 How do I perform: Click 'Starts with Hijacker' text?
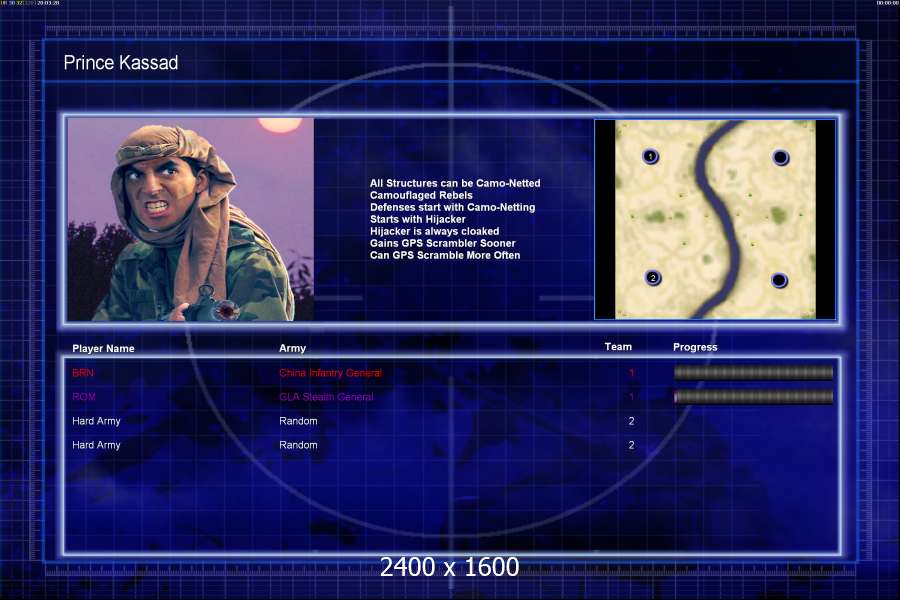(x=418, y=219)
